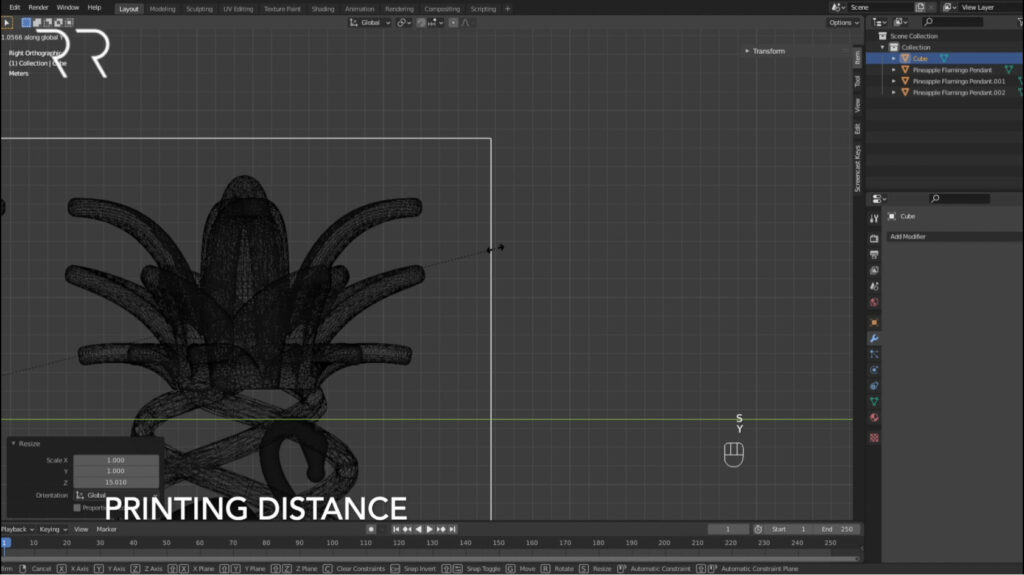Open the Output properties tab
This screenshot has width=1024, height=575.
(874, 255)
